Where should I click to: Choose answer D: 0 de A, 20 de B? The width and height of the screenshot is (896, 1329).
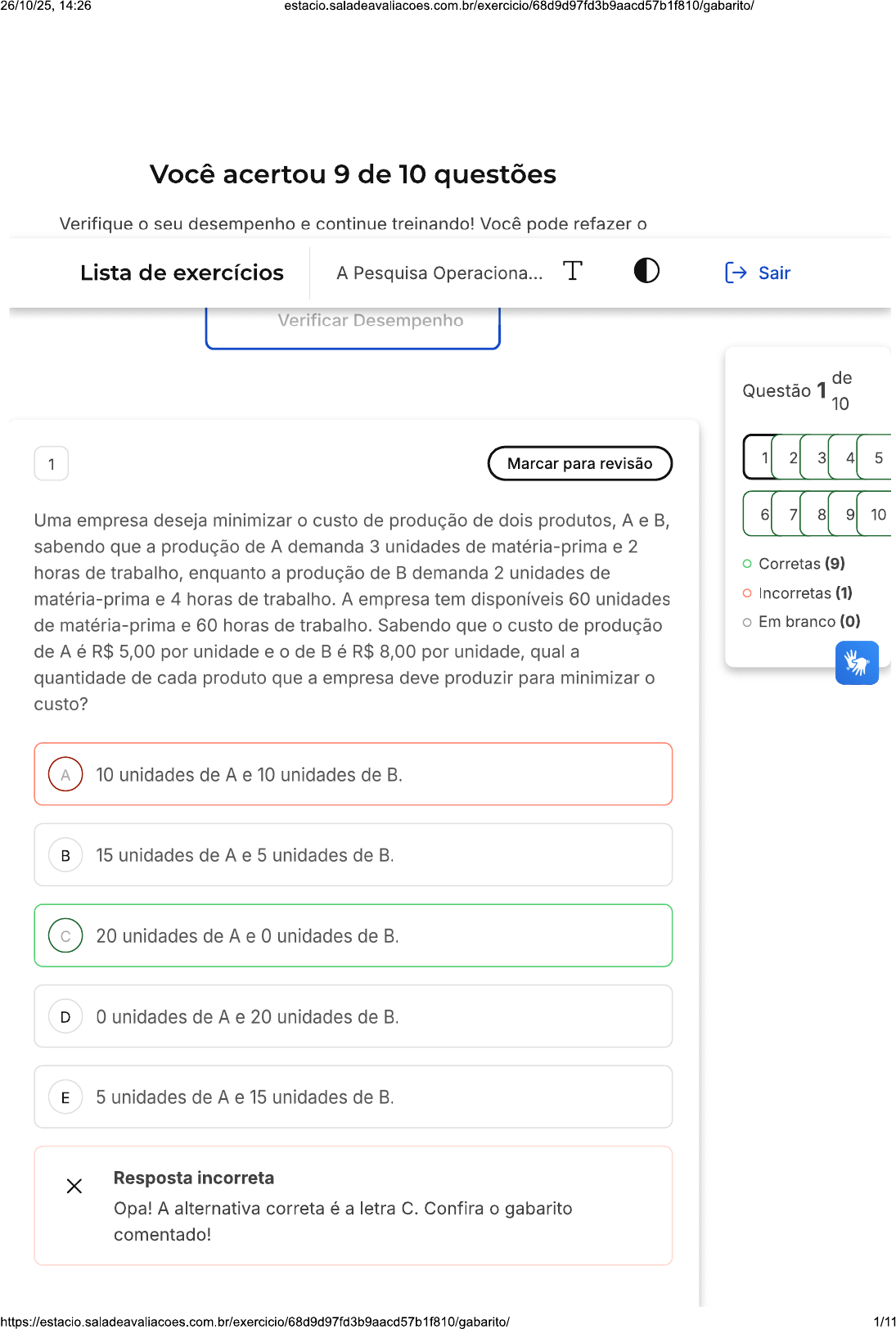(x=247, y=1016)
